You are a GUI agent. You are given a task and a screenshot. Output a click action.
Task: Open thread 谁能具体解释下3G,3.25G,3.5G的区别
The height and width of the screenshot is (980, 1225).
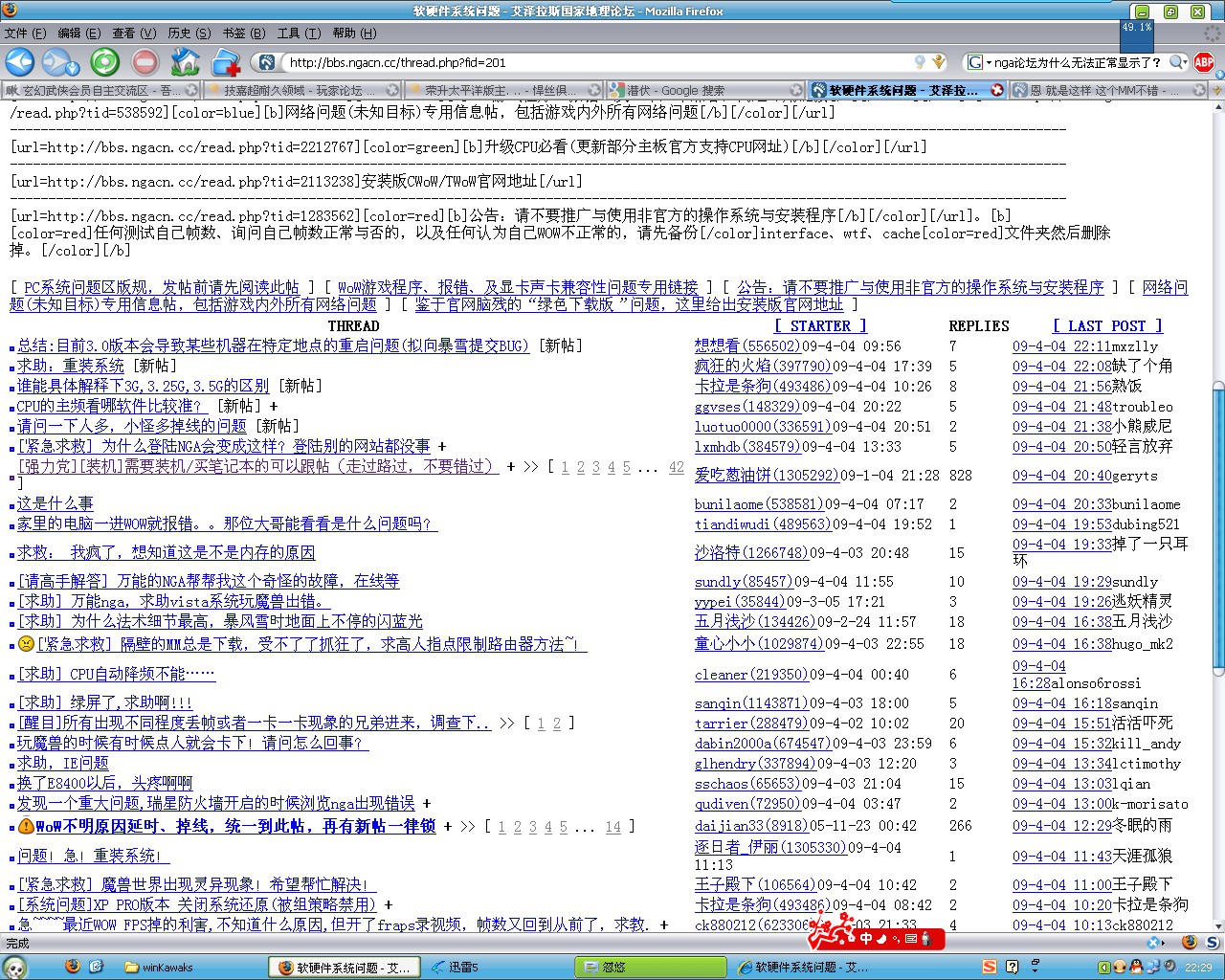tap(144, 386)
